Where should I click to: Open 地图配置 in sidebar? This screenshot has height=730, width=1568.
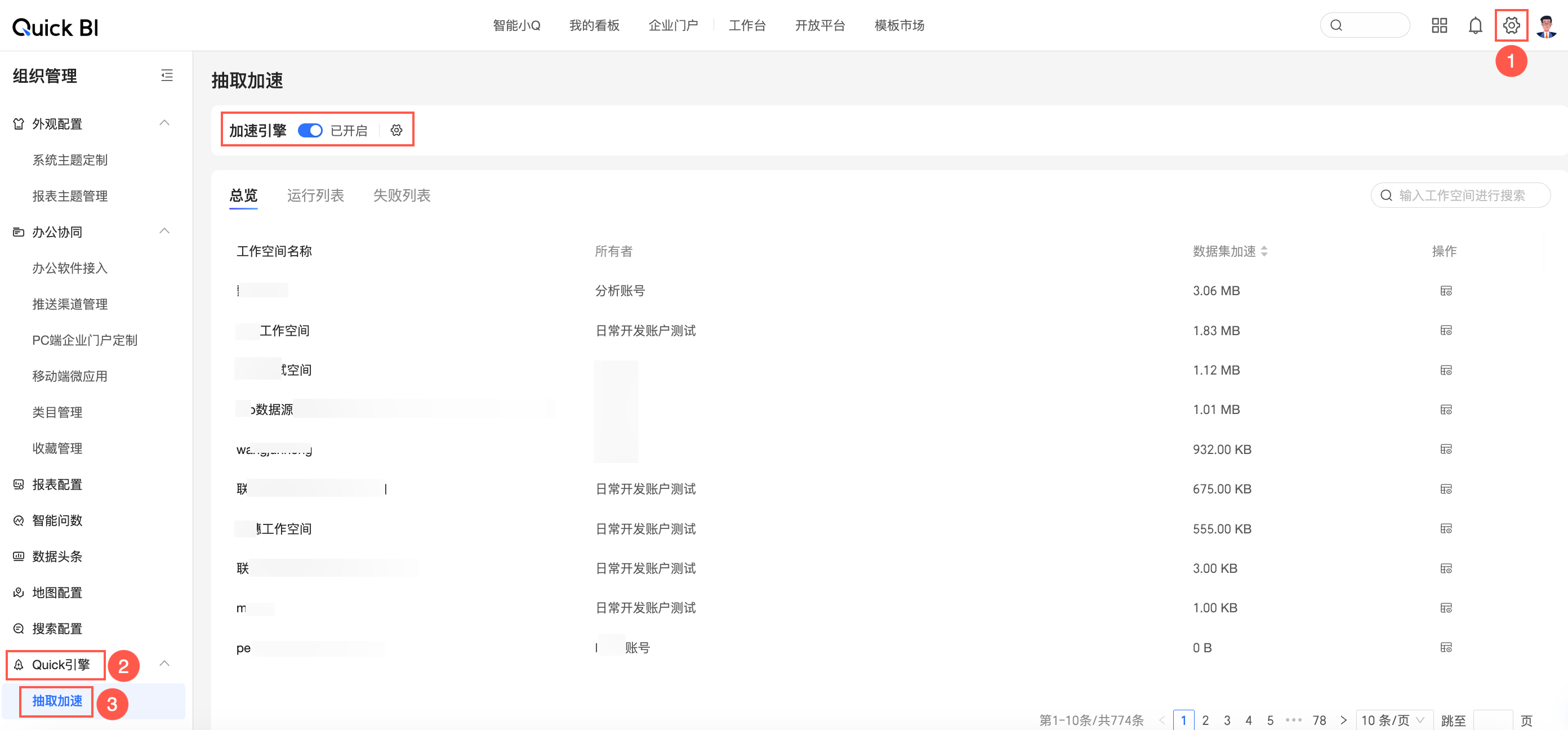tap(57, 593)
